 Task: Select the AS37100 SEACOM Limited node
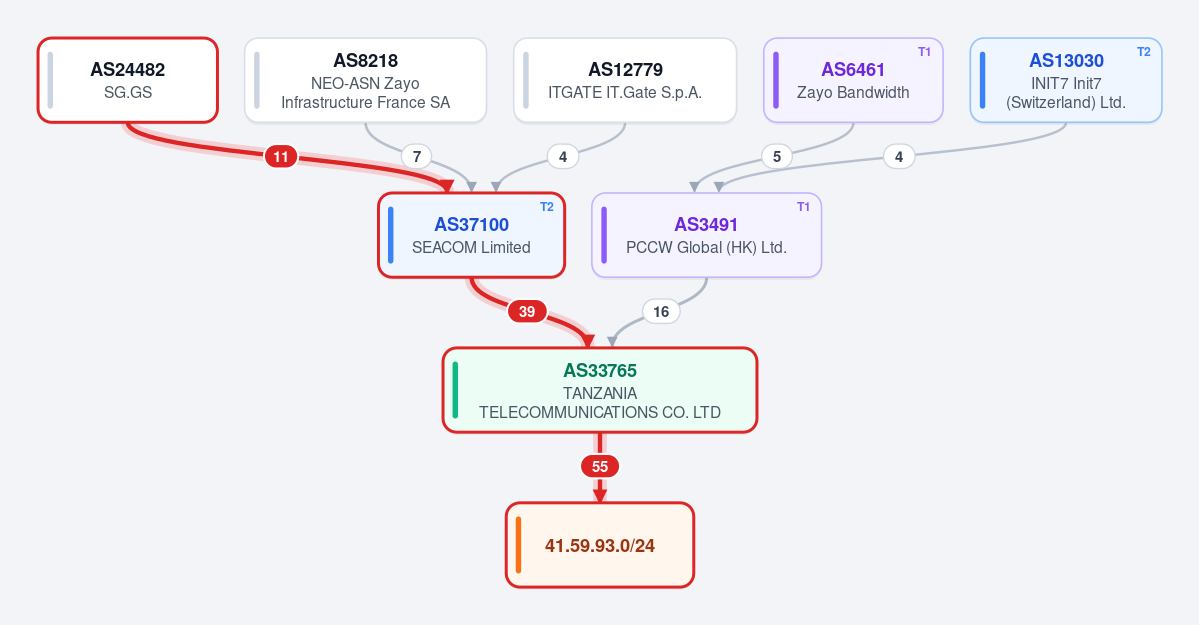point(472,235)
